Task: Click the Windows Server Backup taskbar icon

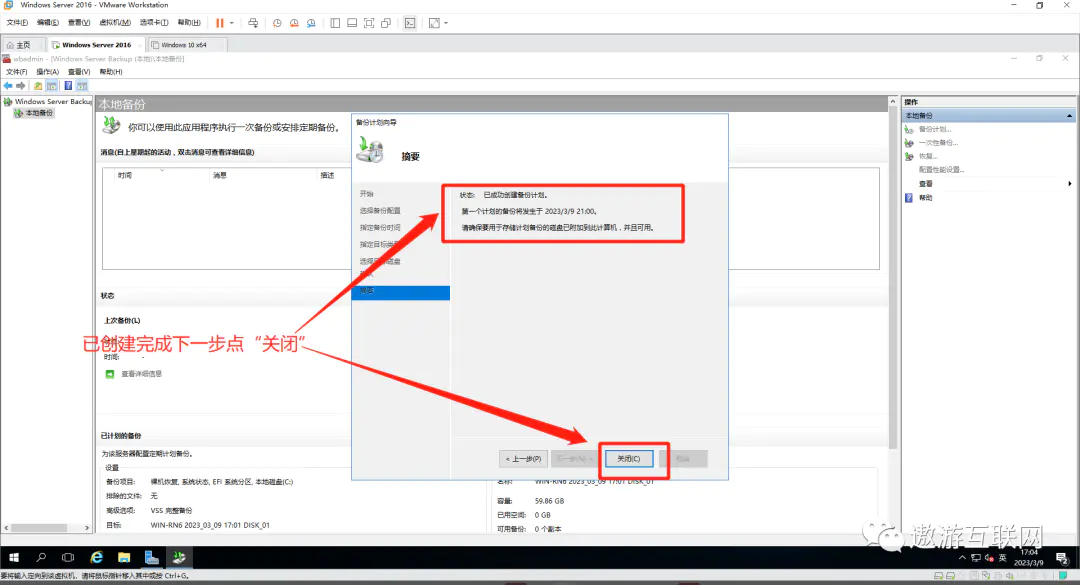Action: (179, 557)
